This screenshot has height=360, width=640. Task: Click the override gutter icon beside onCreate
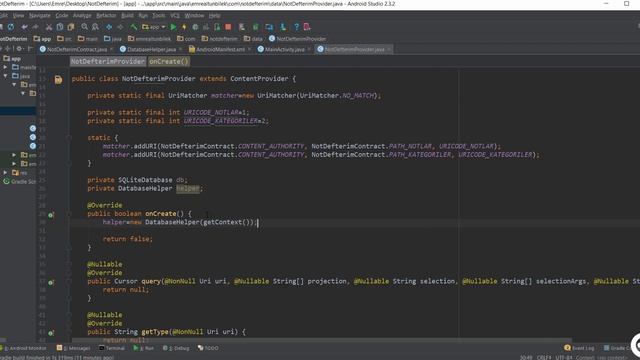pyautogui.click(x=51, y=215)
